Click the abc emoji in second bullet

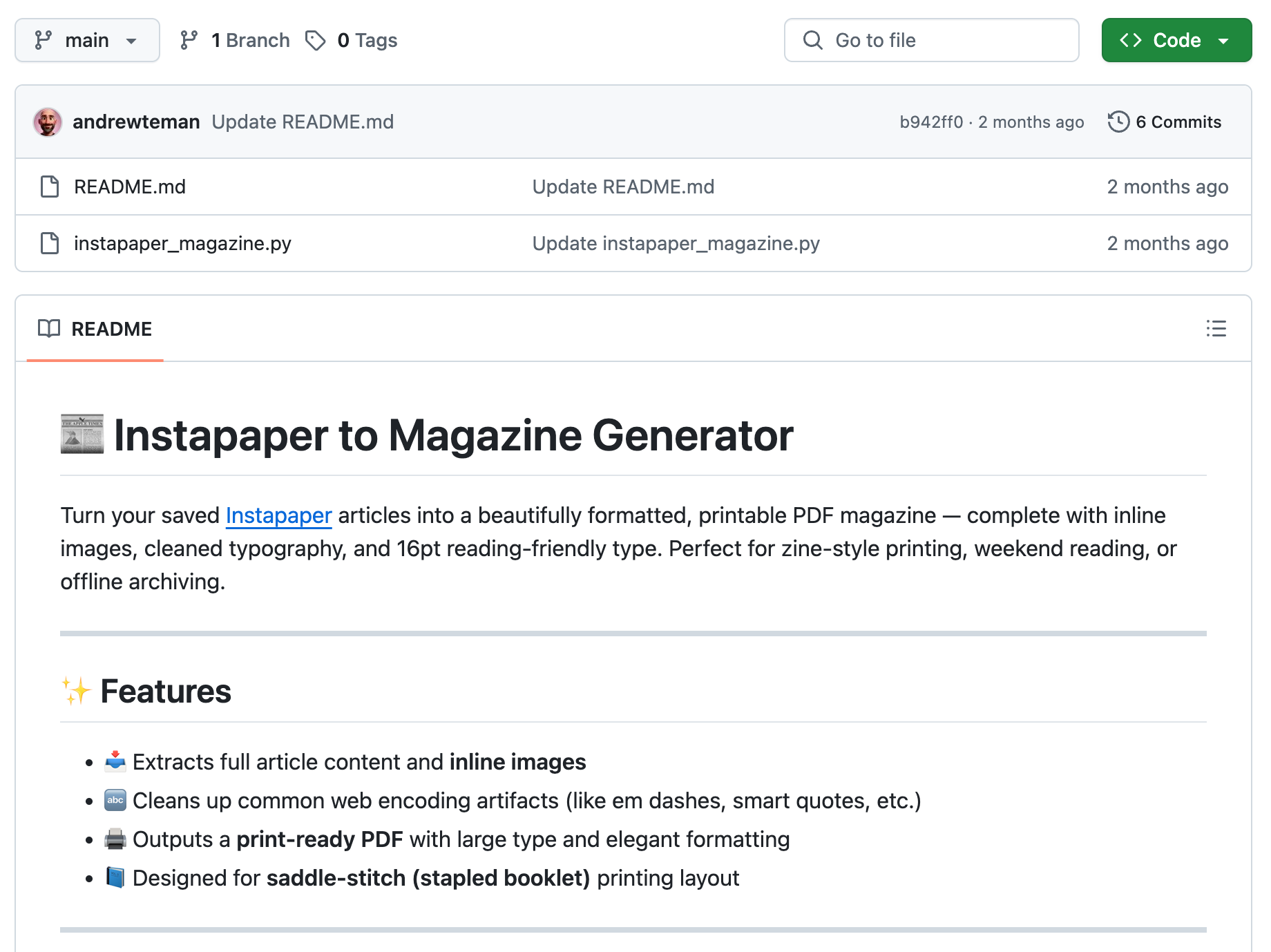click(x=115, y=800)
